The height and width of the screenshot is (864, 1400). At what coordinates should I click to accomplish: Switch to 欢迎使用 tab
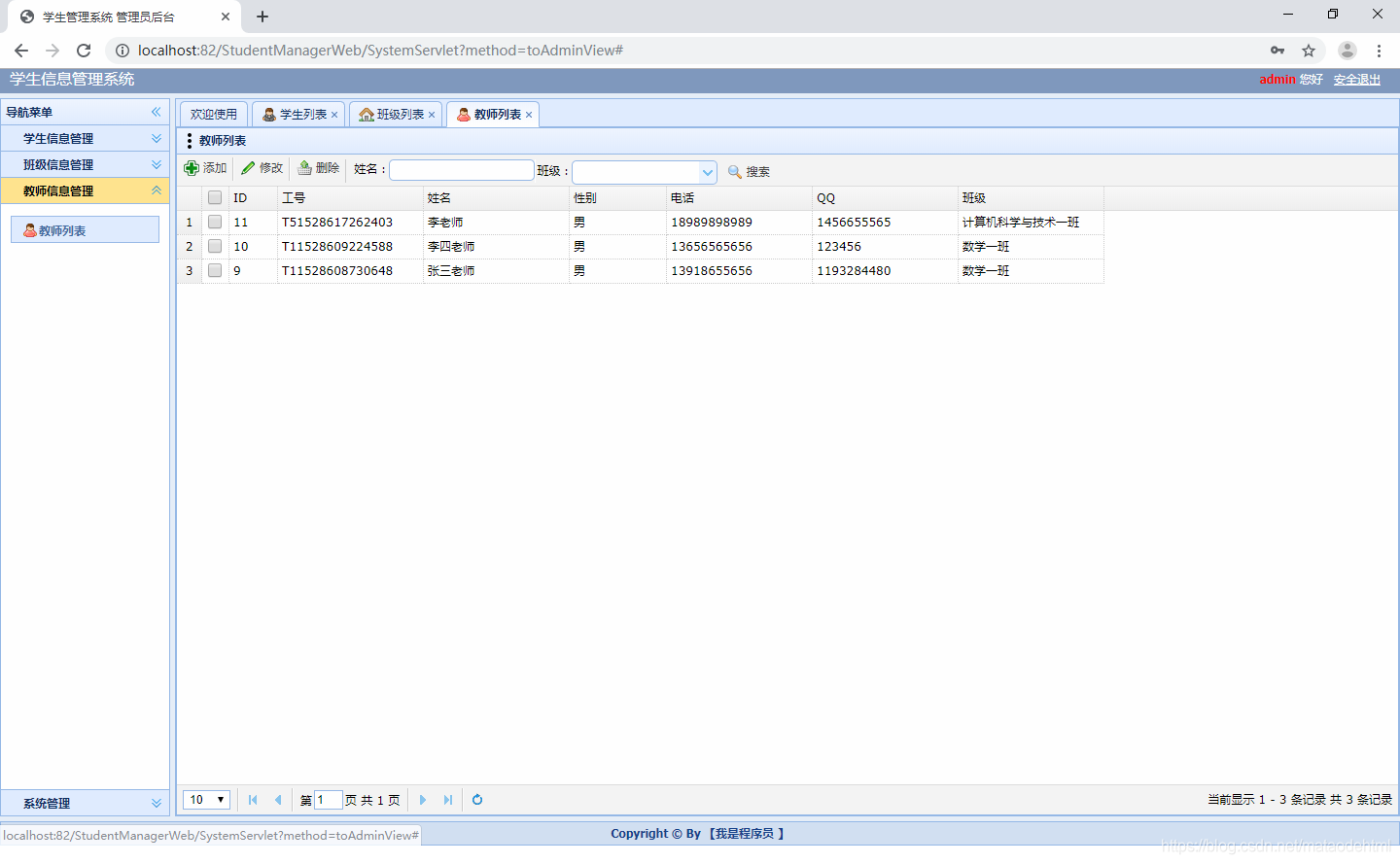click(x=214, y=115)
